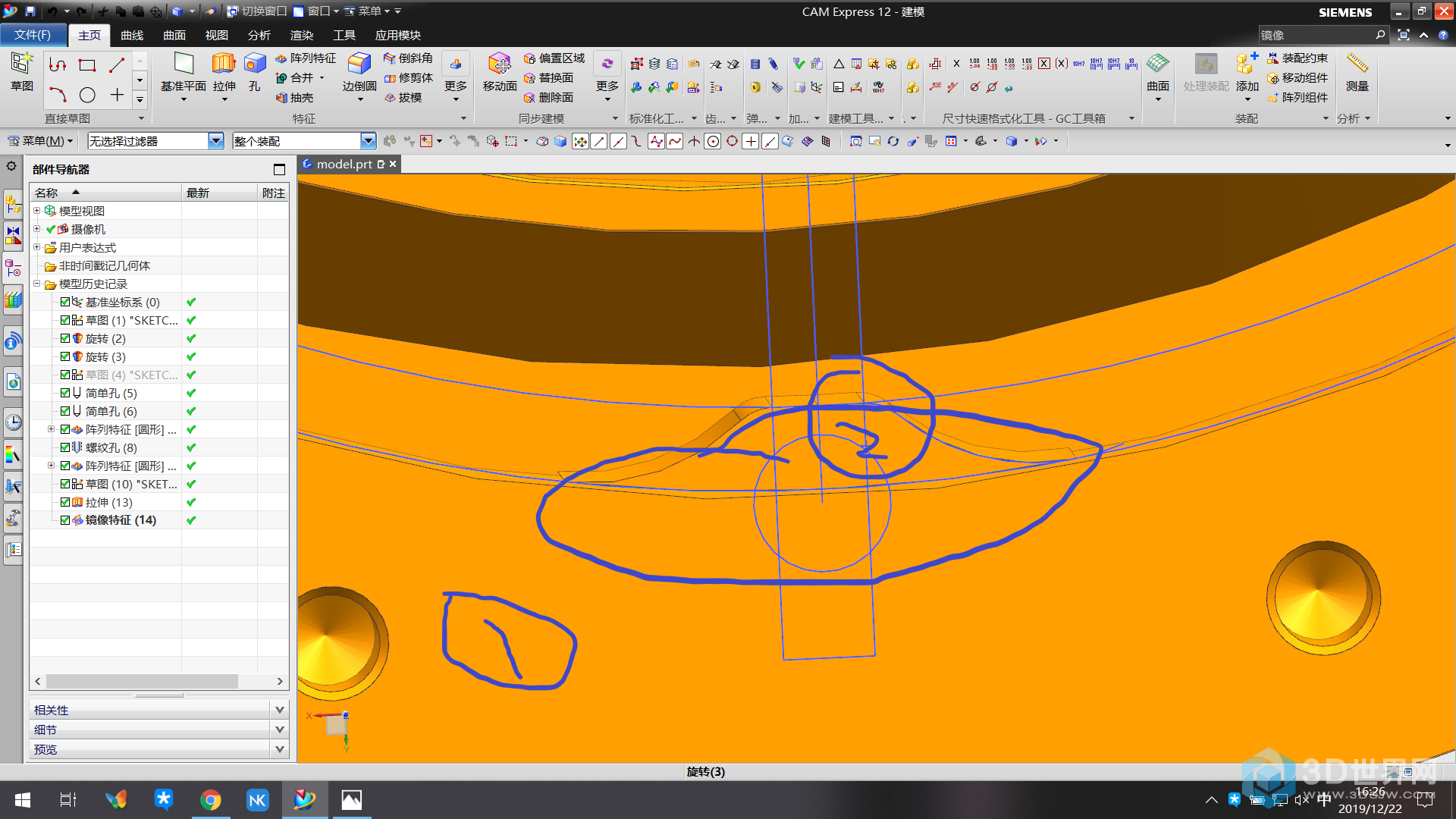Click the 合并 unite tool
1456x819 pixels.
294,78
